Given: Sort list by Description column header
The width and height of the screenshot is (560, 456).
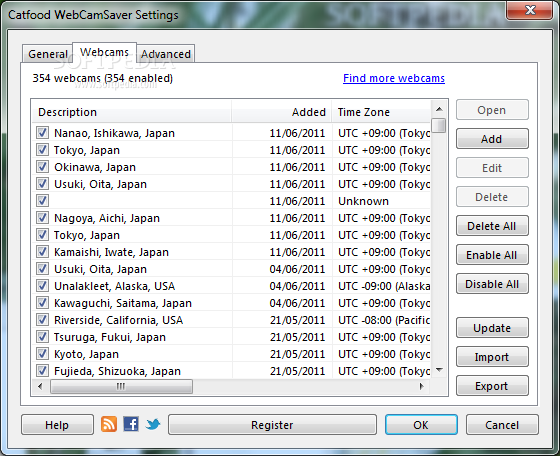Looking at the screenshot, I should click(x=131, y=112).
